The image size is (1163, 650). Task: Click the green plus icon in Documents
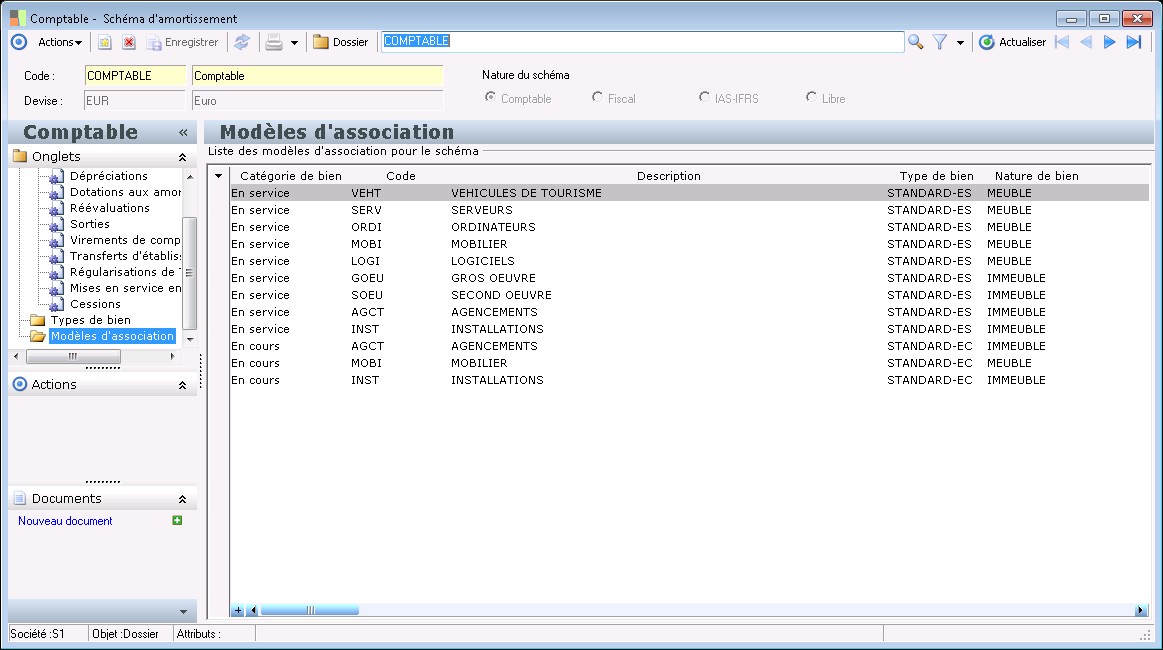(x=177, y=520)
